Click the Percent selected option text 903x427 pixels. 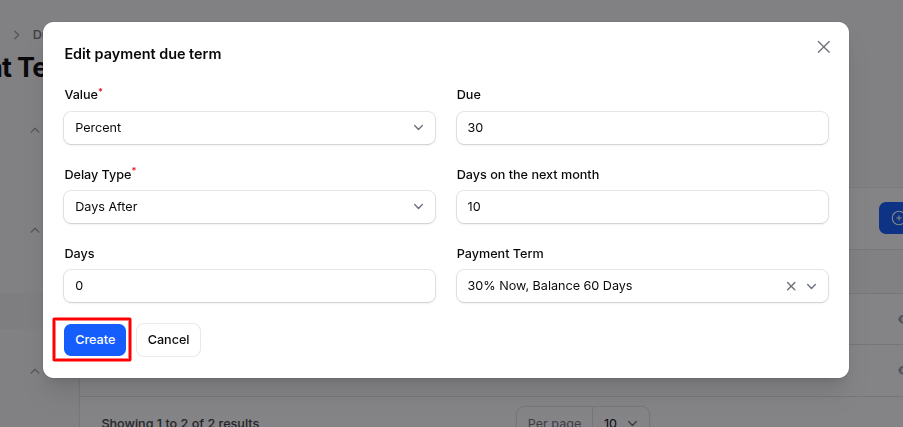(98, 128)
